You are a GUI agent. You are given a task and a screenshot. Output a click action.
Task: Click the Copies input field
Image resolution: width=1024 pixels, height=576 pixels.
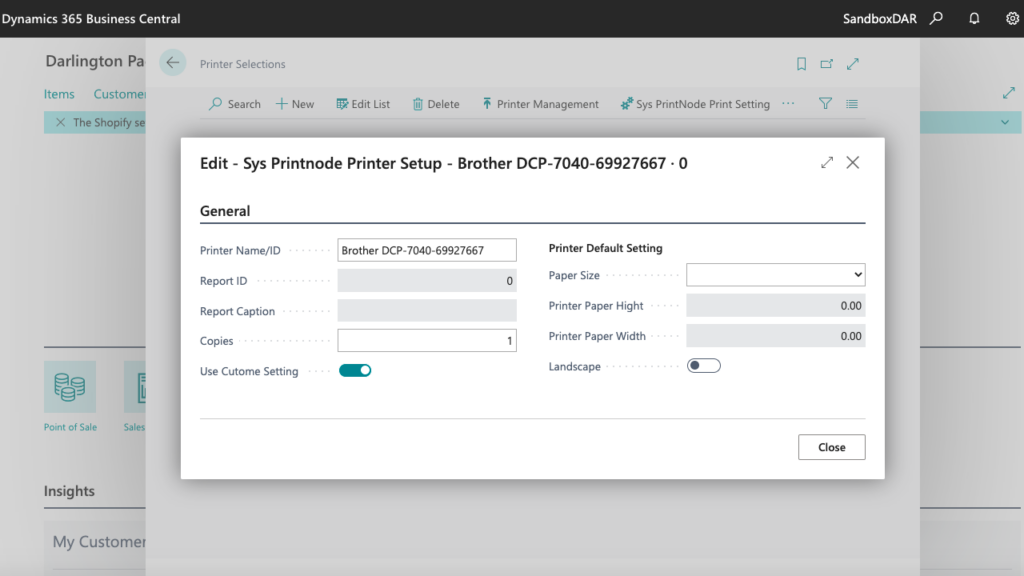(427, 340)
